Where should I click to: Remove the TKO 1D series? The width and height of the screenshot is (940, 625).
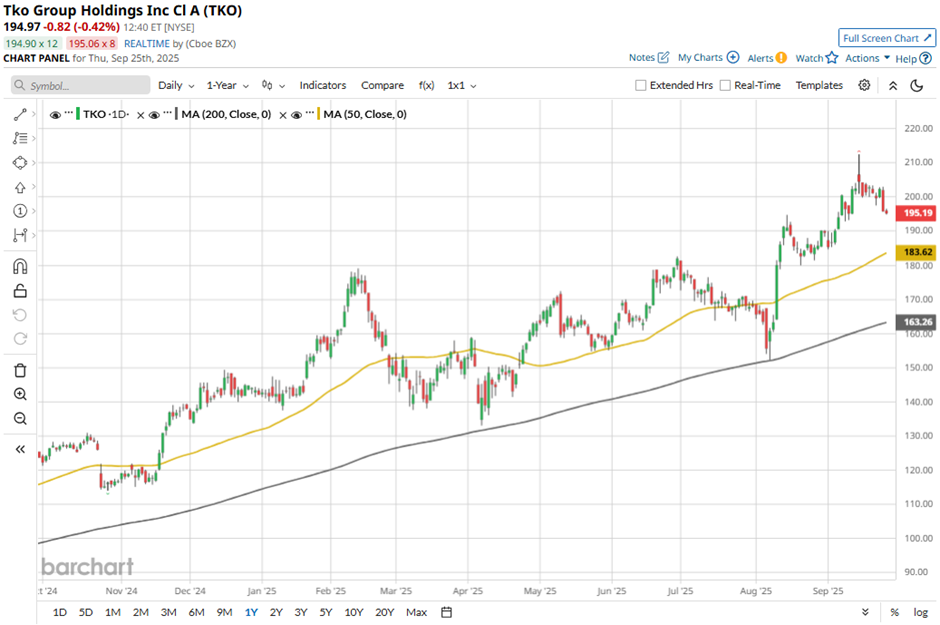click(x=140, y=115)
